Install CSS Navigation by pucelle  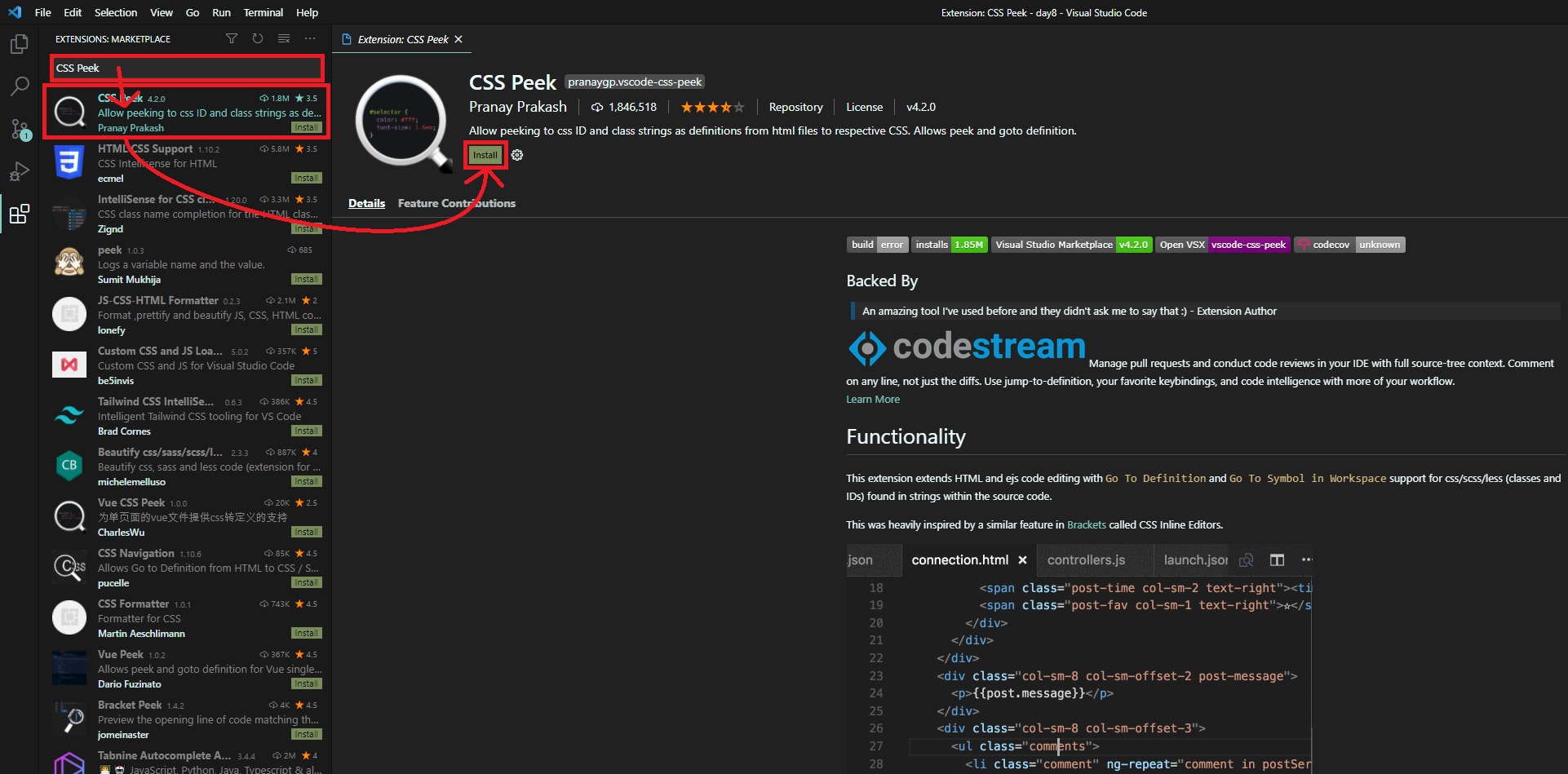[x=307, y=583]
